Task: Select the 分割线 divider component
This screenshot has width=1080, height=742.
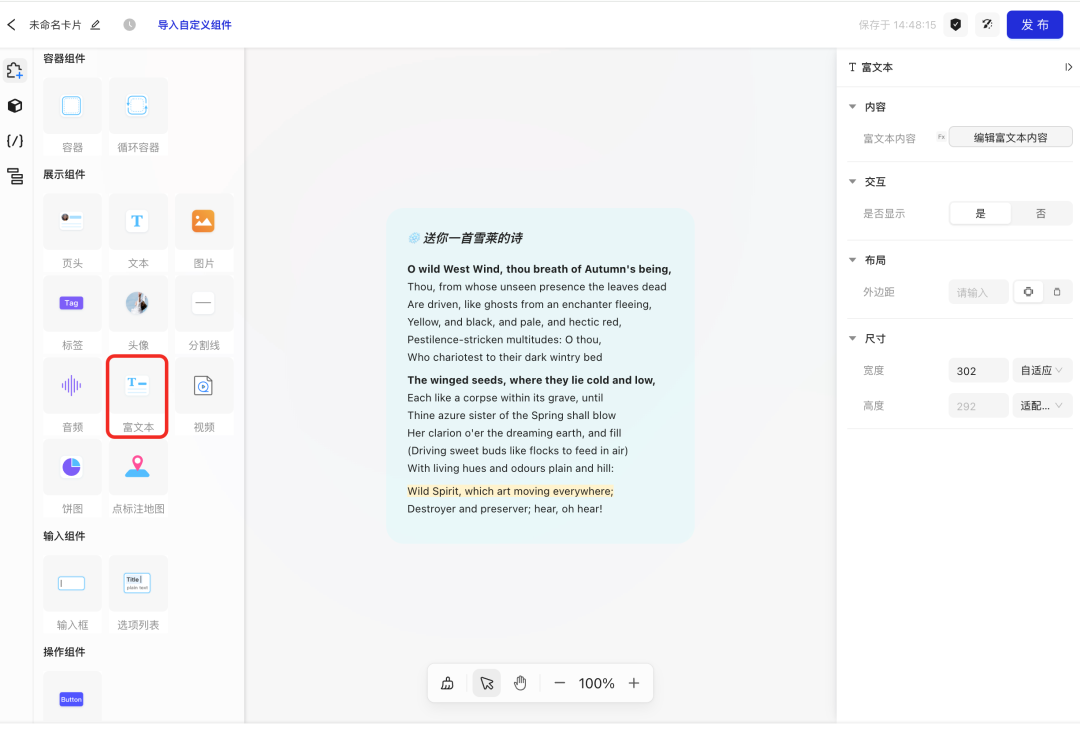Action: pos(204,314)
